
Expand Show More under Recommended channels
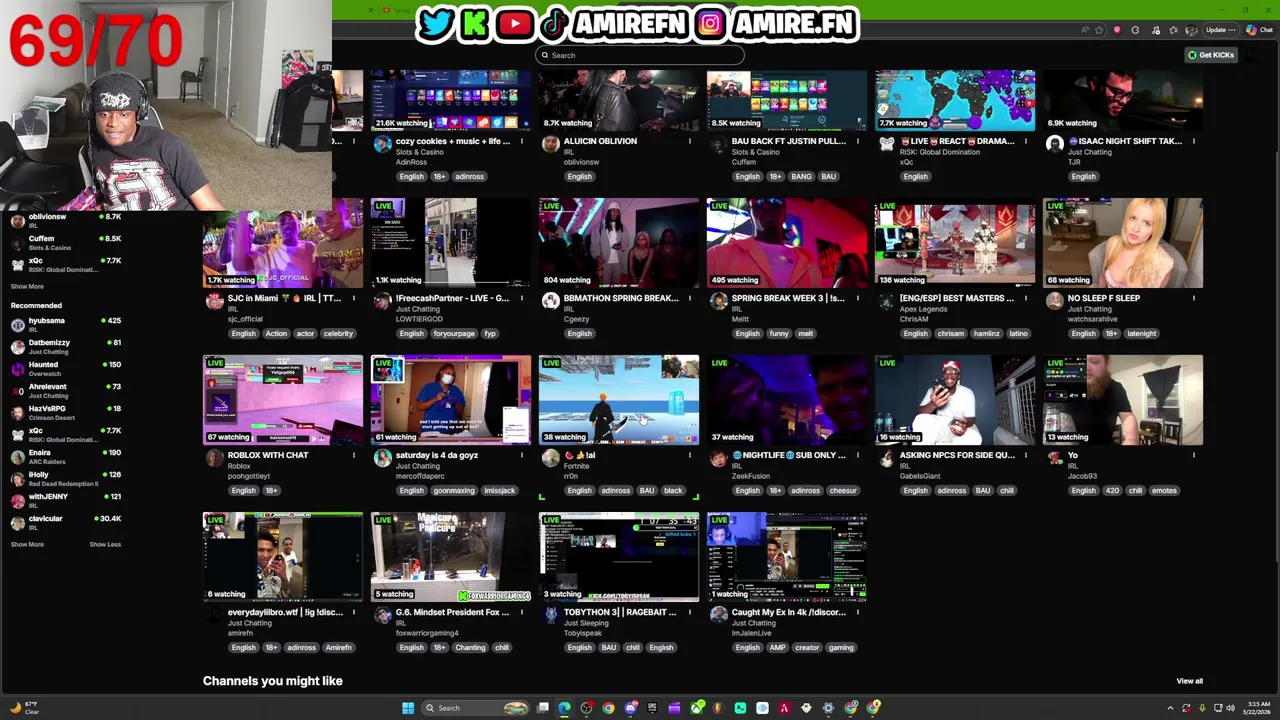pos(27,544)
